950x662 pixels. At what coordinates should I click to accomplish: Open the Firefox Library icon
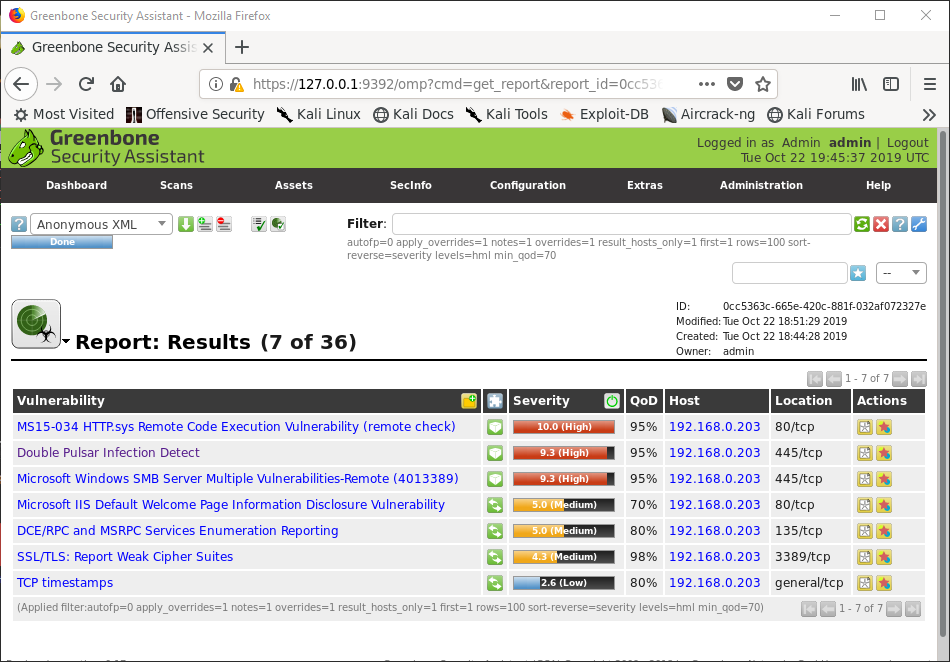pos(859,84)
